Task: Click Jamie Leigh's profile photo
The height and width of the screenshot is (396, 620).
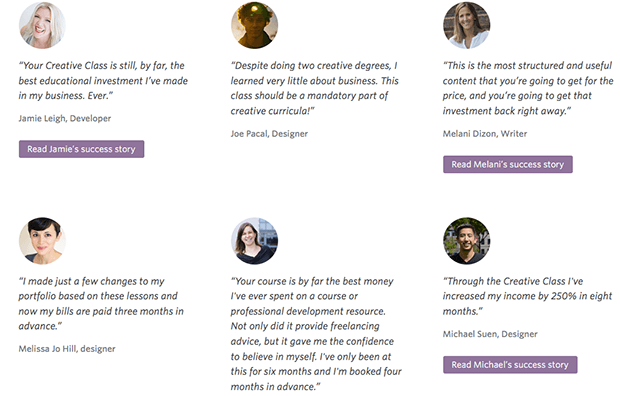Action: pos(42,25)
